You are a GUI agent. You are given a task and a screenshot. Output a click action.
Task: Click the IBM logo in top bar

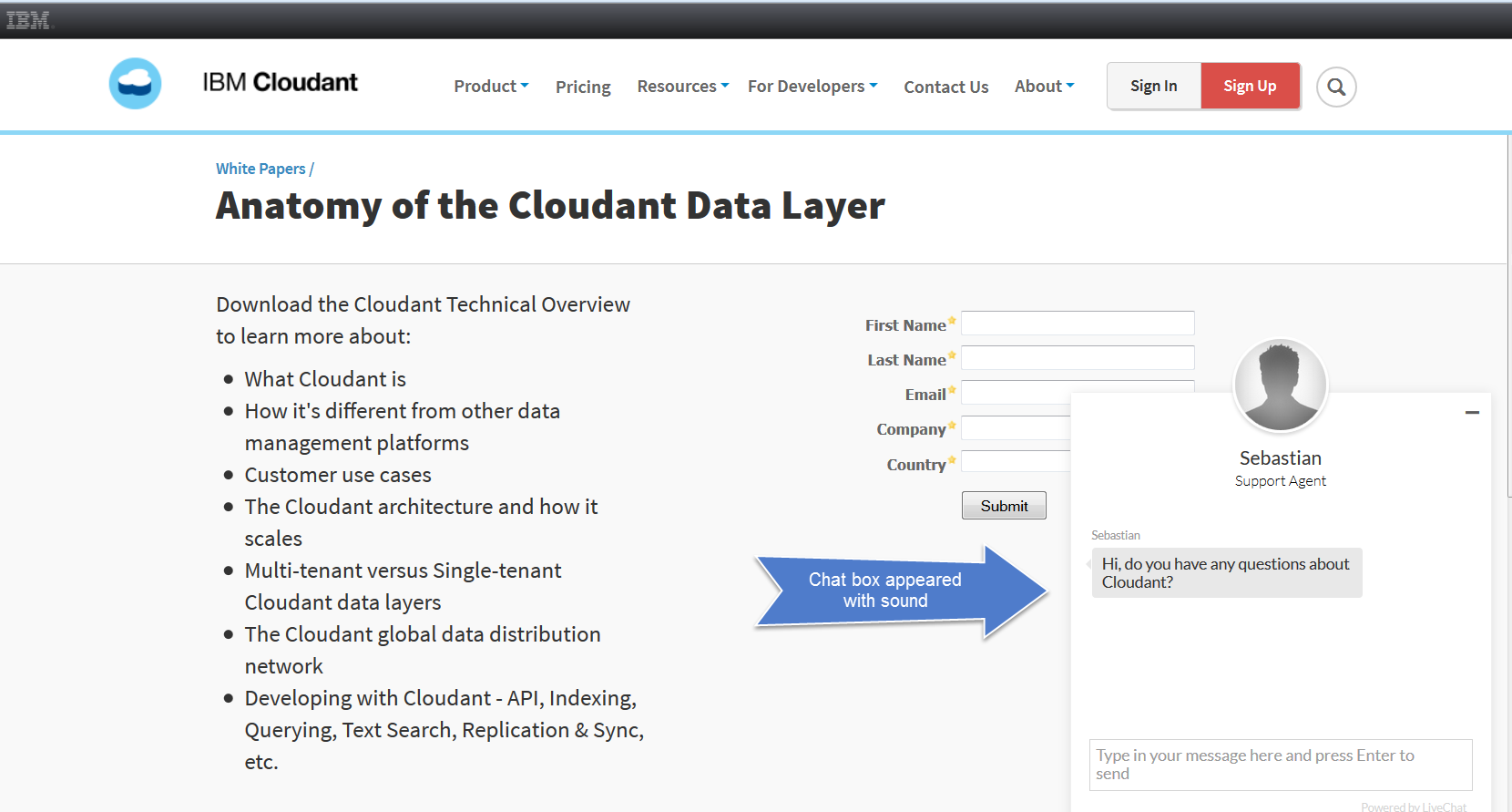coord(29,20)
